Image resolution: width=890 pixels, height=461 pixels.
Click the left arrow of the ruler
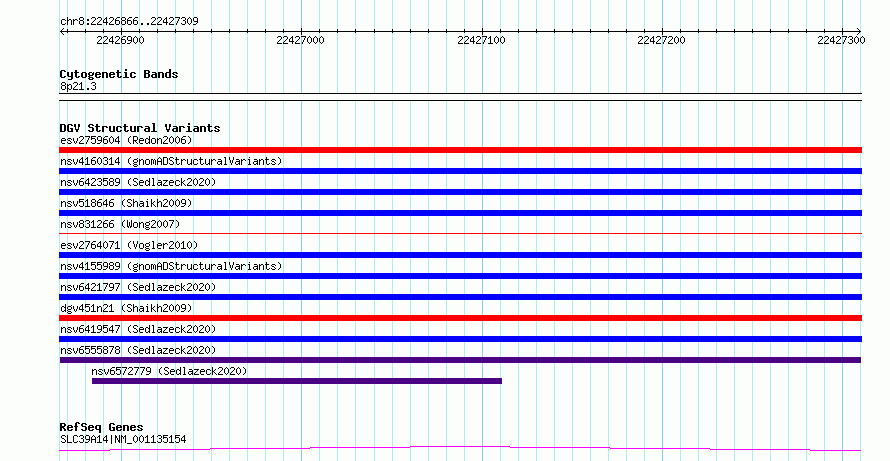point(62,31)
